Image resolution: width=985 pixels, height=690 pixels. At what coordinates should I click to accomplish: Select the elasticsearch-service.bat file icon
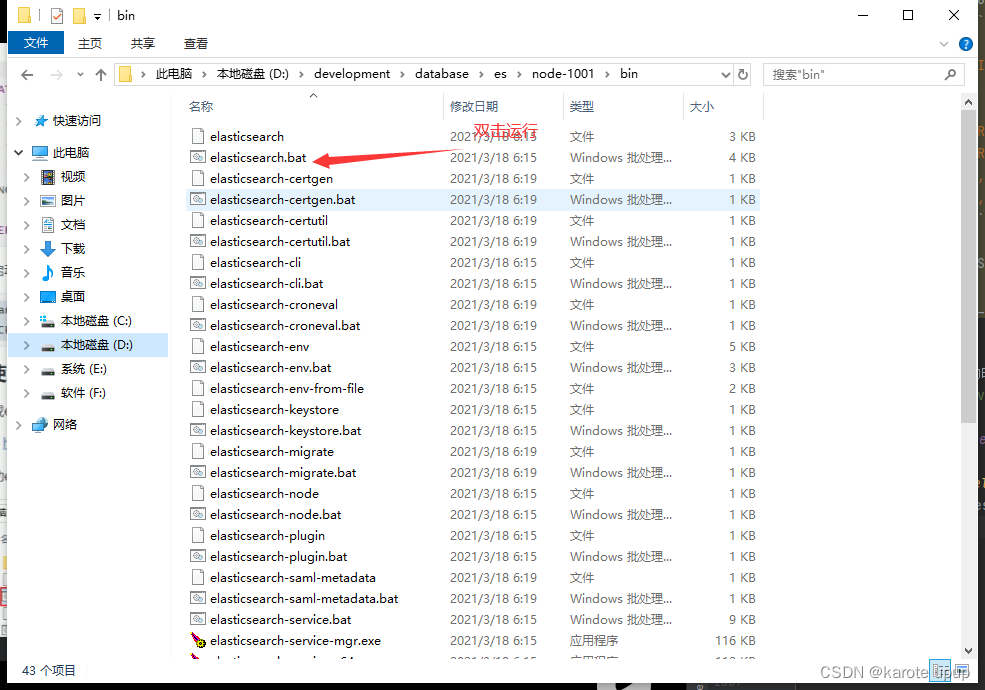point(198,619)
